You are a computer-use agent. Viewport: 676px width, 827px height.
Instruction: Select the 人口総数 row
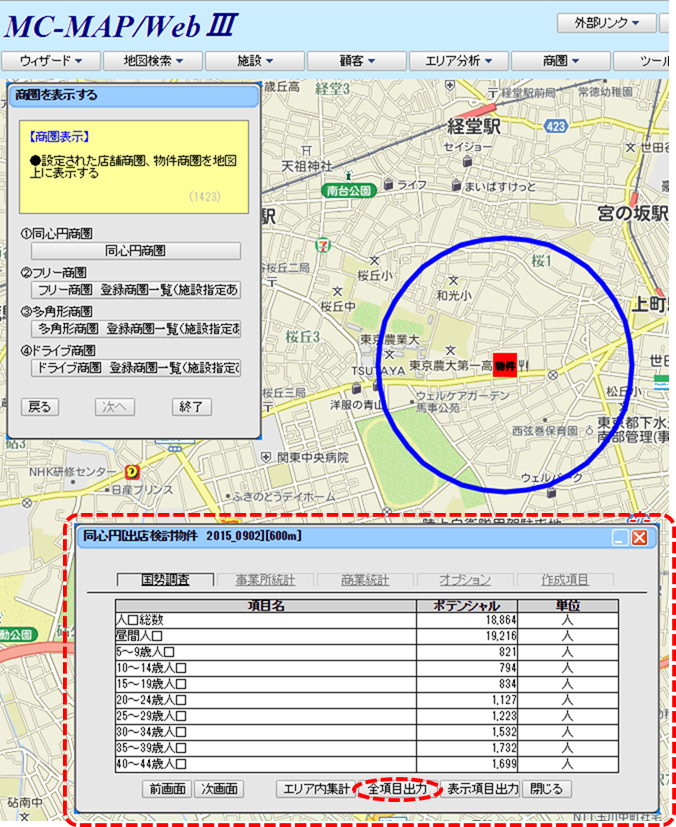(x=366, y=620)
